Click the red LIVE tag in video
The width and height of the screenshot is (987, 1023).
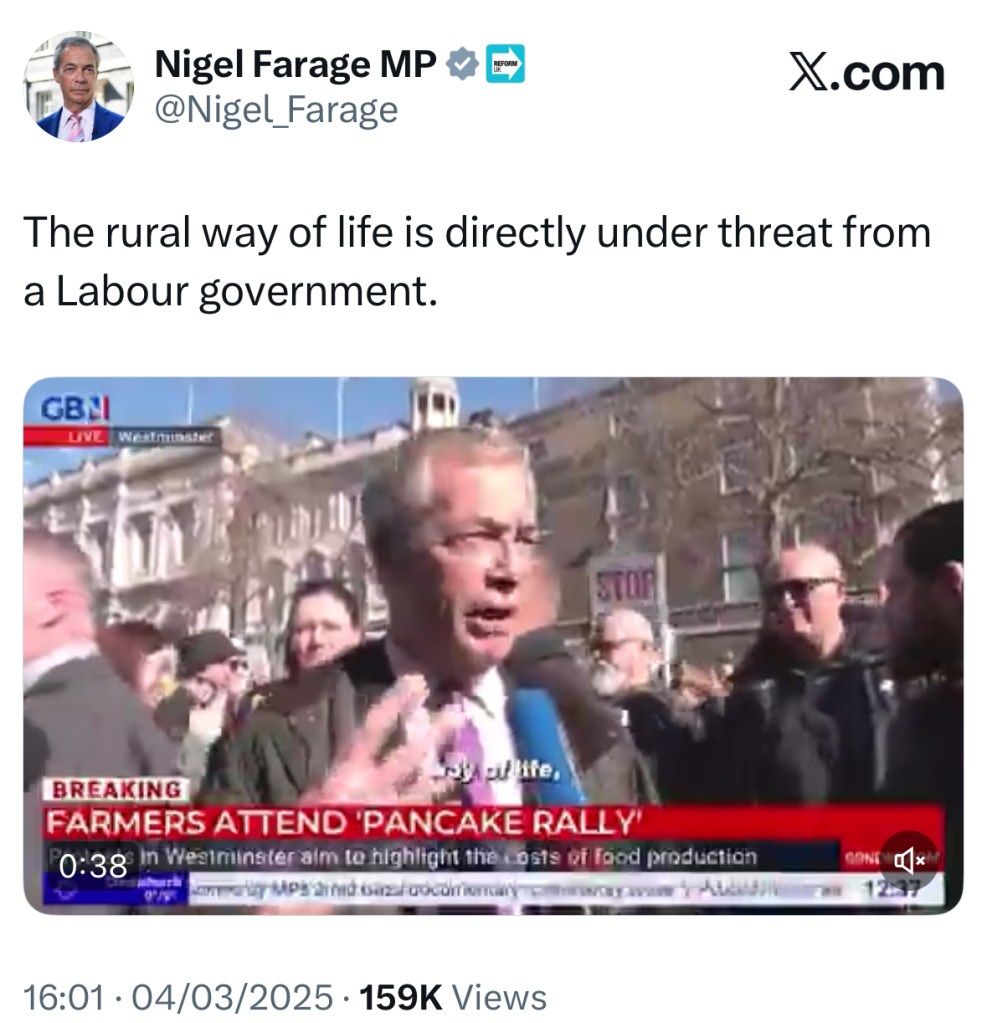88,436
